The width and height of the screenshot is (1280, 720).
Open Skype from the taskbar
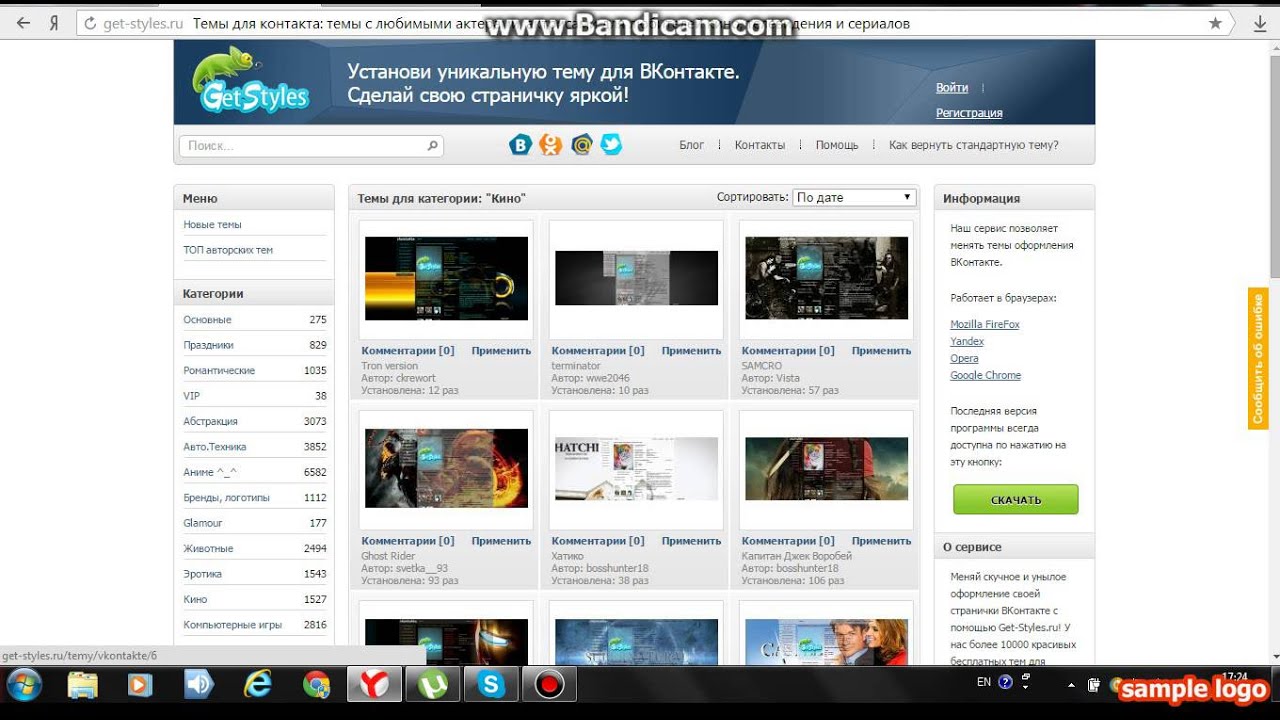tap(491, 685)
